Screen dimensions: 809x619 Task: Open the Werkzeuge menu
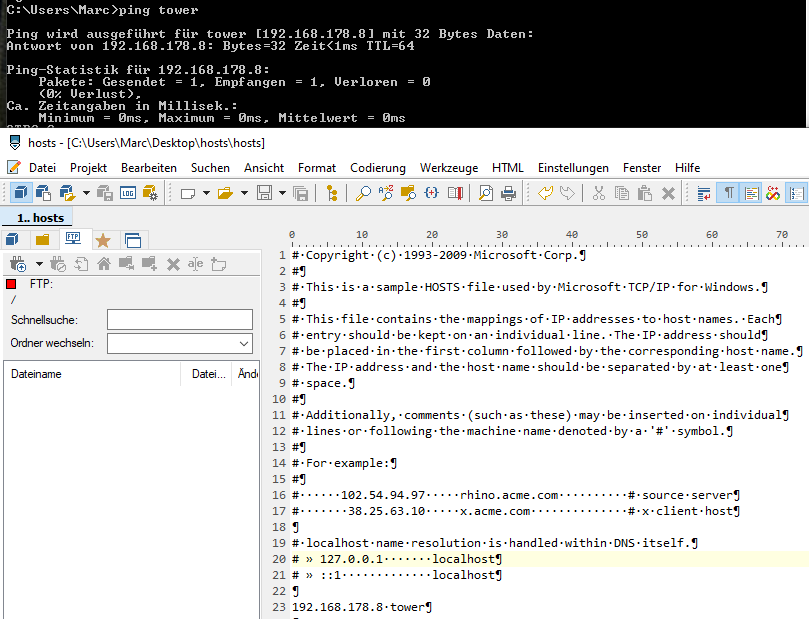449,168
